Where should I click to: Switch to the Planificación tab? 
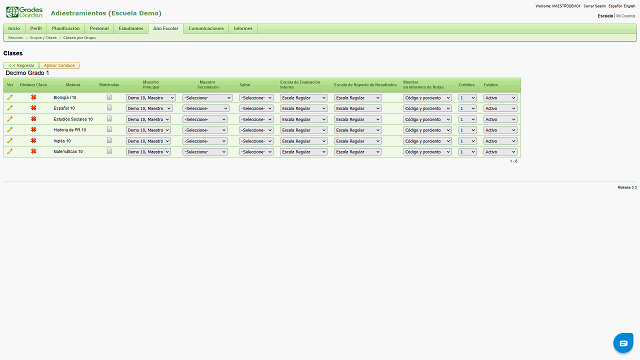coord(66,29)
